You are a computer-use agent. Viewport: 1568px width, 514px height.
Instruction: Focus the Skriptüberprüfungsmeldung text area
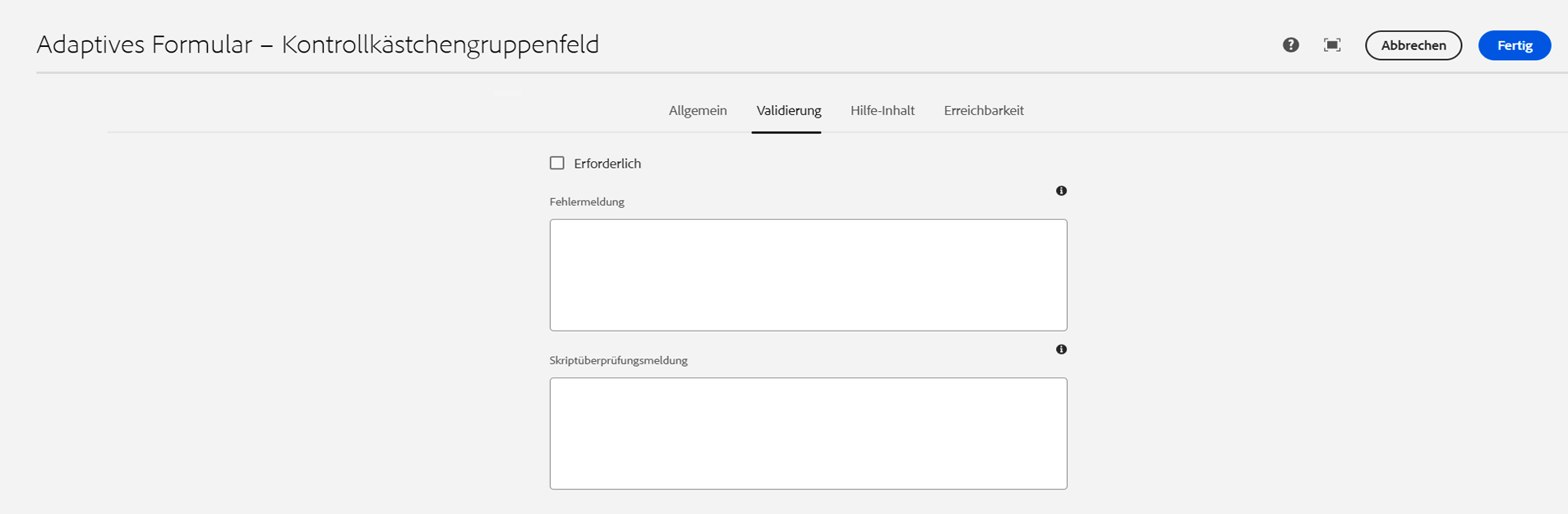(809, 433)
